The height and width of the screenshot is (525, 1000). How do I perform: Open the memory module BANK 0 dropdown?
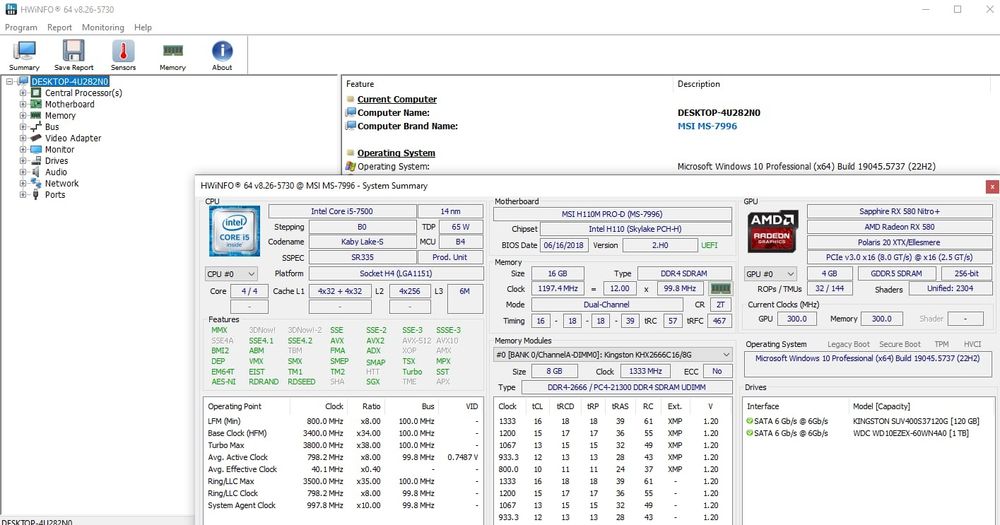(x=614, y=355)
